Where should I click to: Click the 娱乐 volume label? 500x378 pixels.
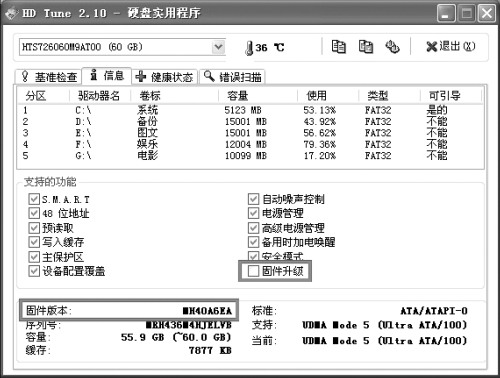coord(148,144)
